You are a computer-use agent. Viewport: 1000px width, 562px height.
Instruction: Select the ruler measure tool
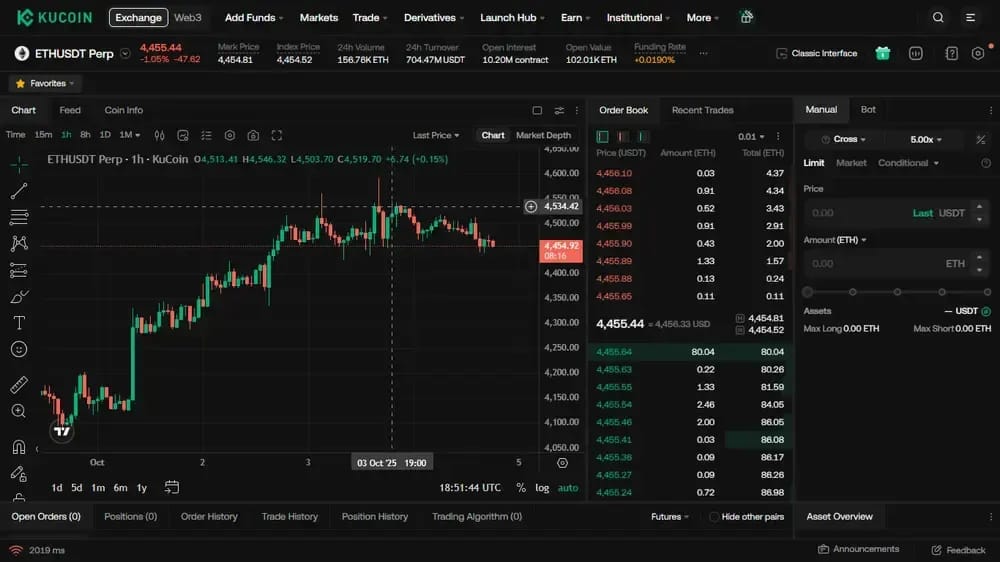[x=19, y=385]
